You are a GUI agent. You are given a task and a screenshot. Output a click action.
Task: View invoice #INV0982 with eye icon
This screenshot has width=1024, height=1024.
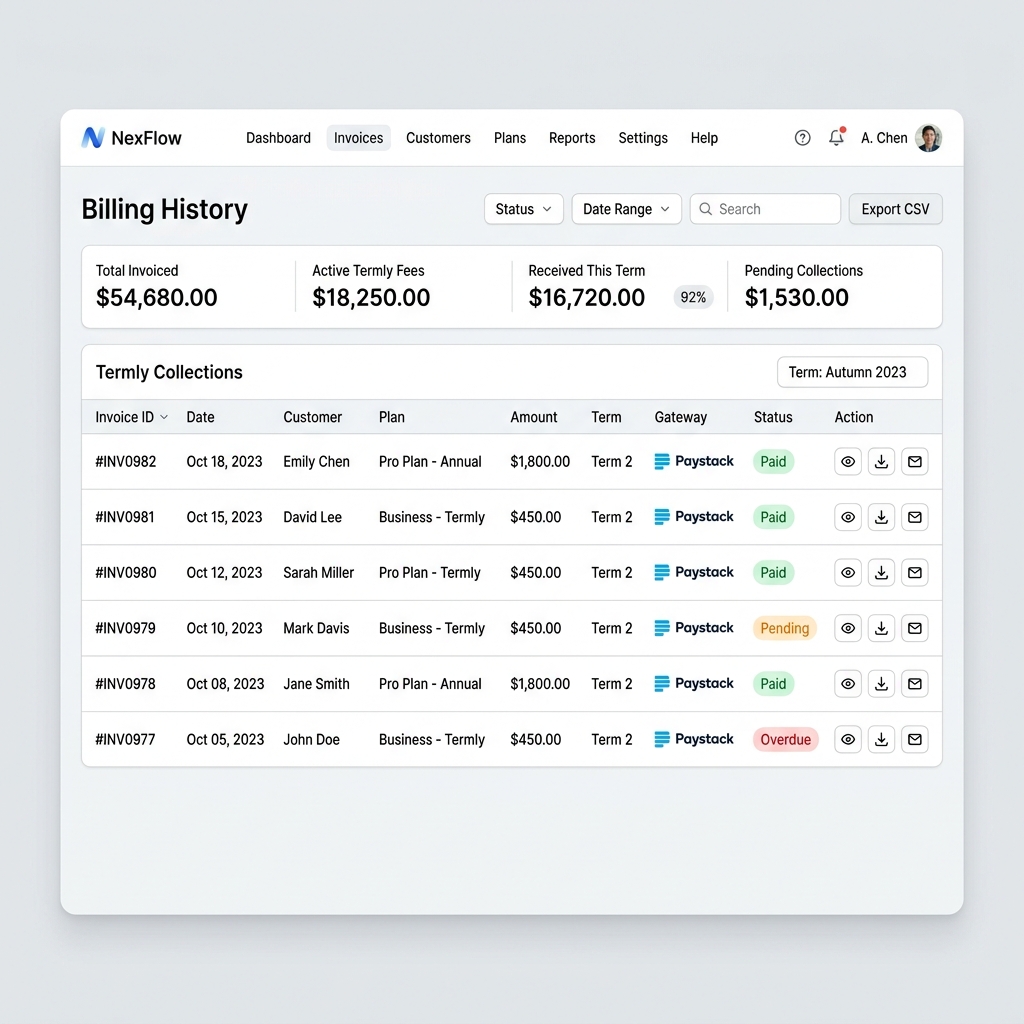point(848,462)
